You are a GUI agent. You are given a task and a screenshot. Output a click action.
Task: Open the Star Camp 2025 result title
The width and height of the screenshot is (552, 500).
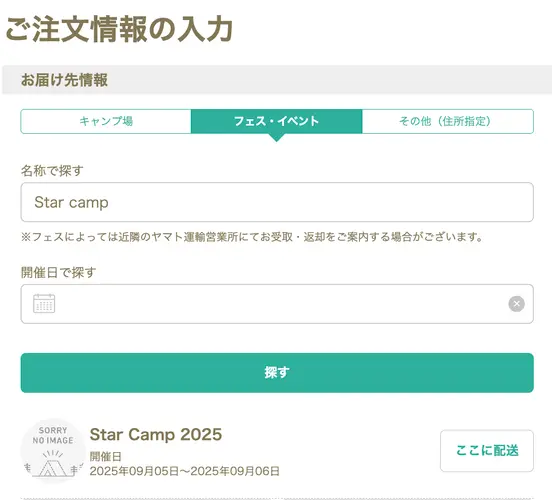click(x=156, y=435)
